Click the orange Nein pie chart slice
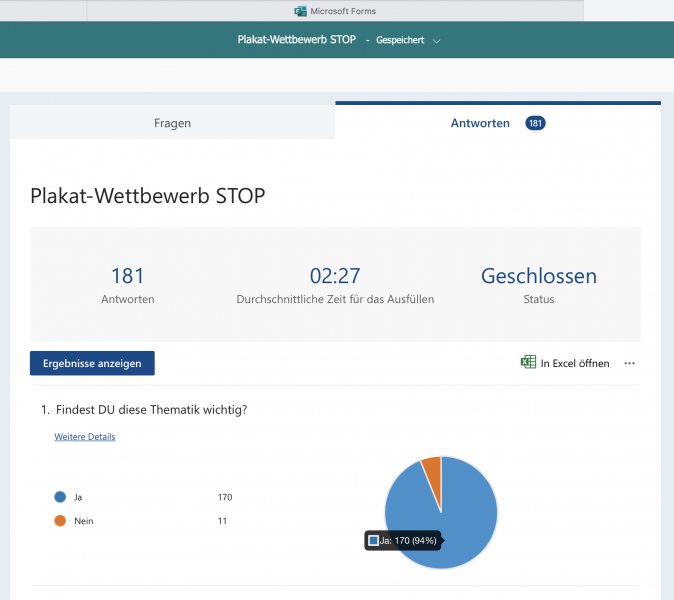The image size is (674, 600). [431, 466]
